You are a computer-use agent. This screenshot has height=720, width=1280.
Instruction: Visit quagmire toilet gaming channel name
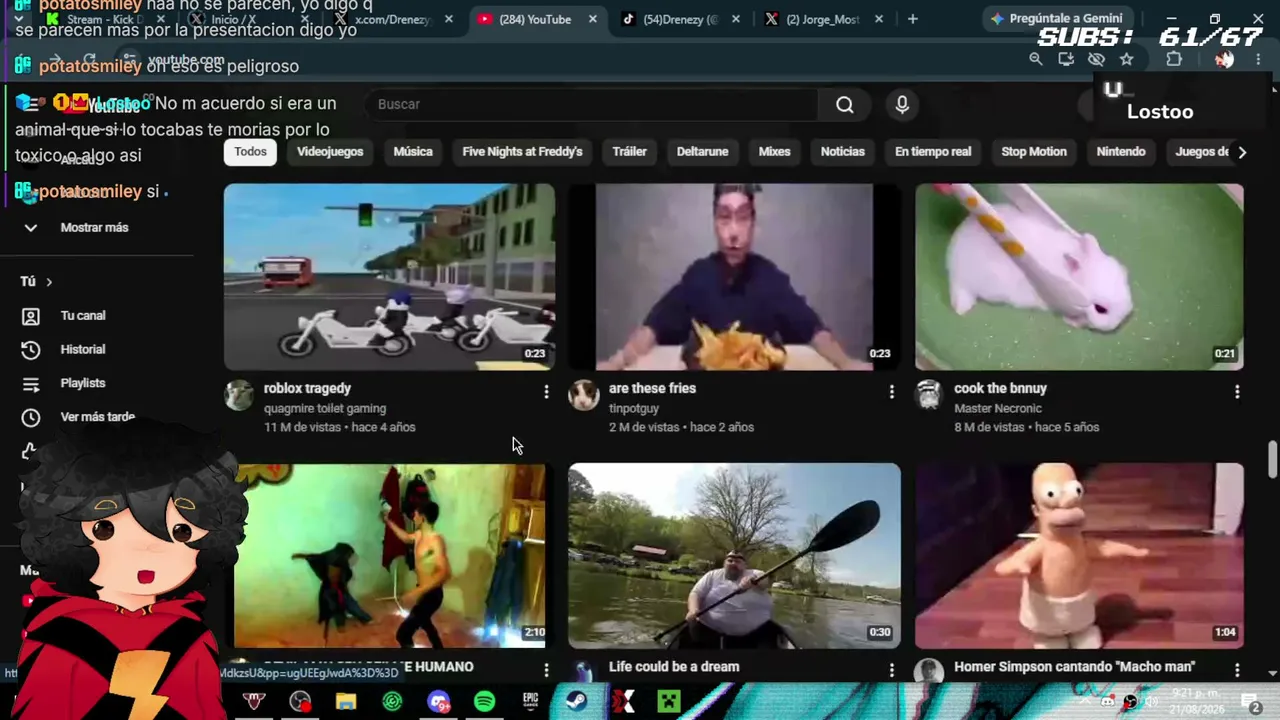point(325,408)
